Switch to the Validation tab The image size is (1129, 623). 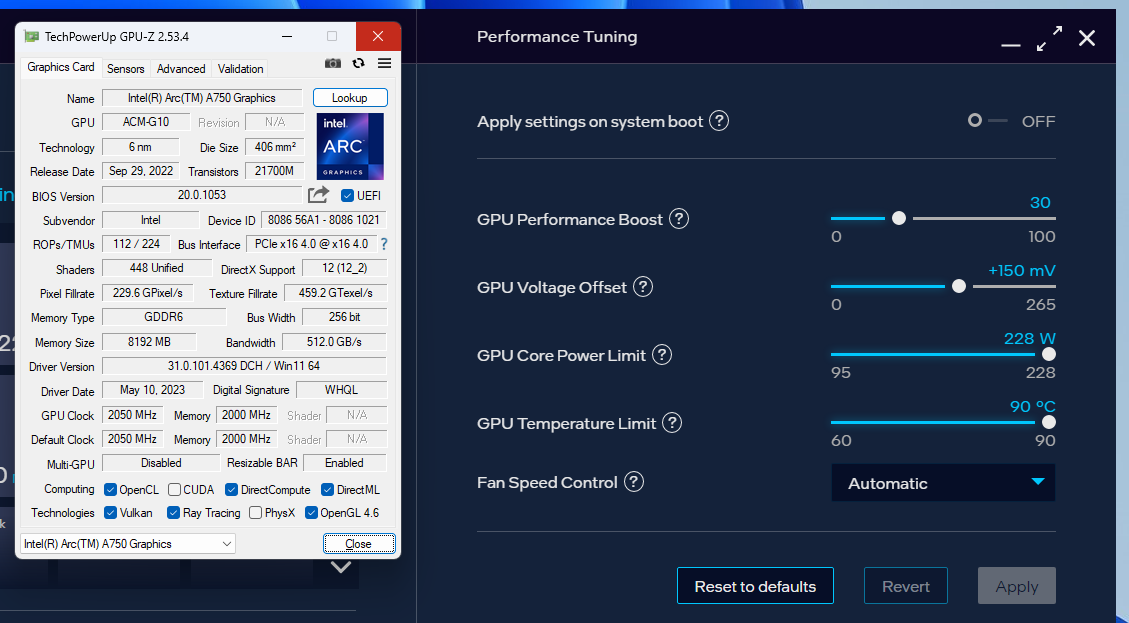click(240, 68)
